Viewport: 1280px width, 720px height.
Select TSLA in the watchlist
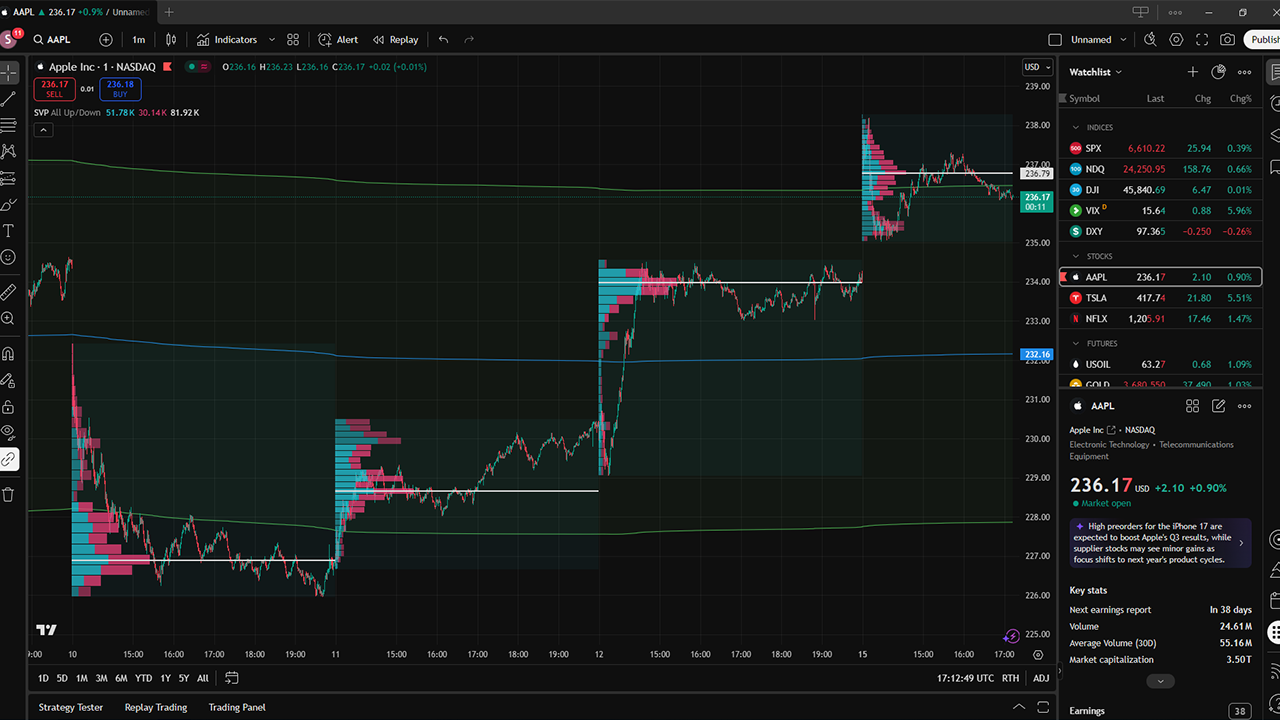tap(1096, 298)
